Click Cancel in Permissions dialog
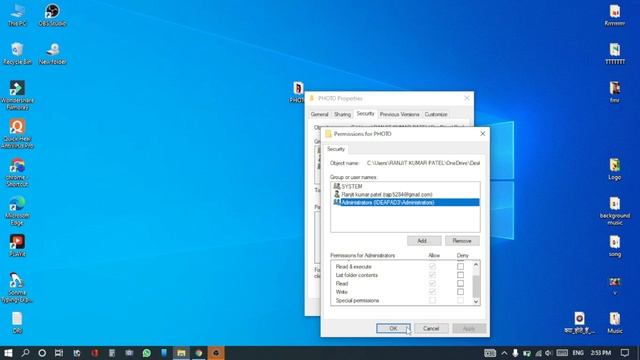Viewport: 640px width, 360px height. 431,328
